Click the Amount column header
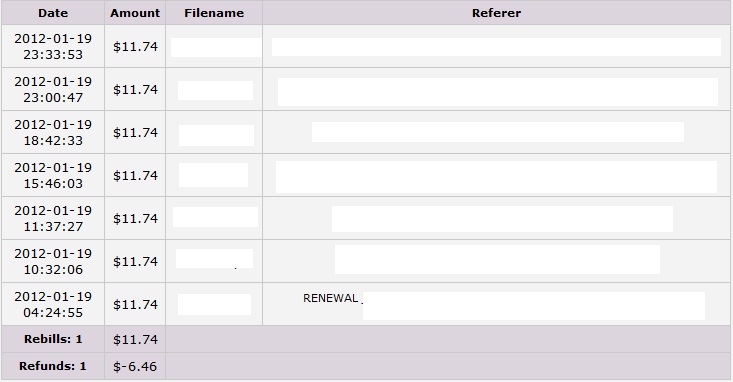Image resolution: width=733 pixels, height=382 pixels. tap(135, 13)
